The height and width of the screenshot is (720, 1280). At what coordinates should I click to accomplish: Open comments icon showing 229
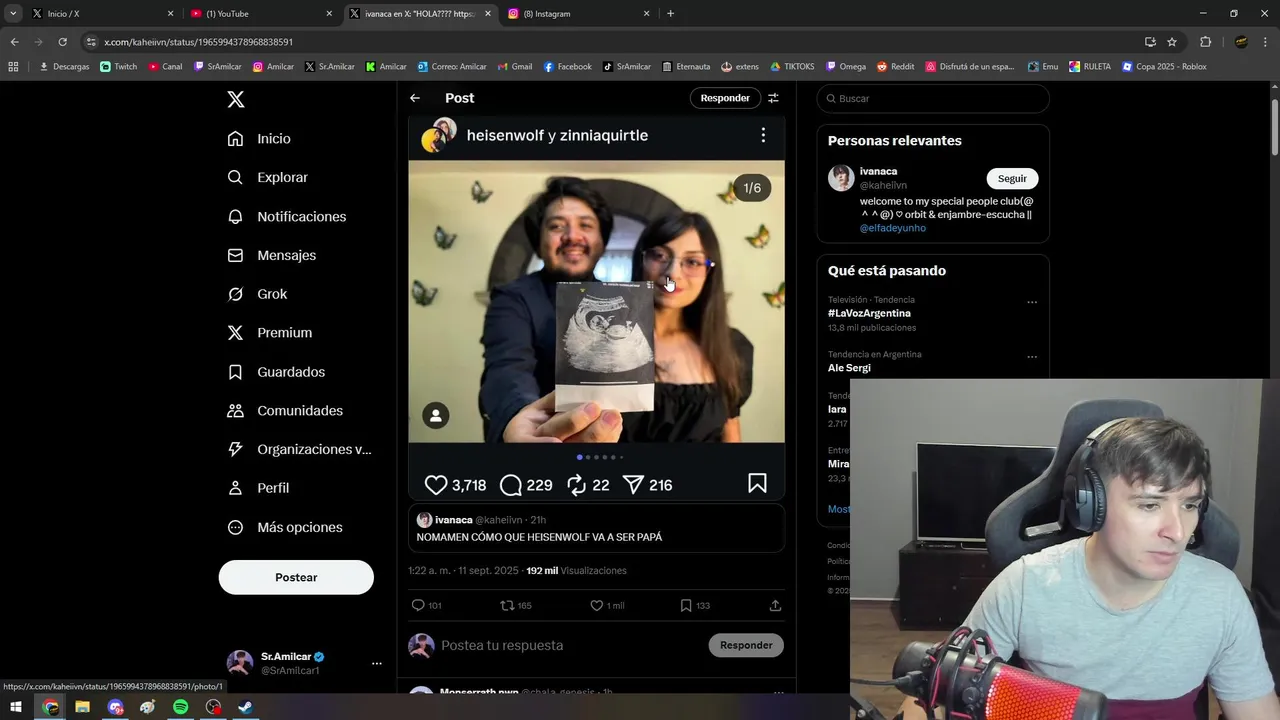click(511, 485)
